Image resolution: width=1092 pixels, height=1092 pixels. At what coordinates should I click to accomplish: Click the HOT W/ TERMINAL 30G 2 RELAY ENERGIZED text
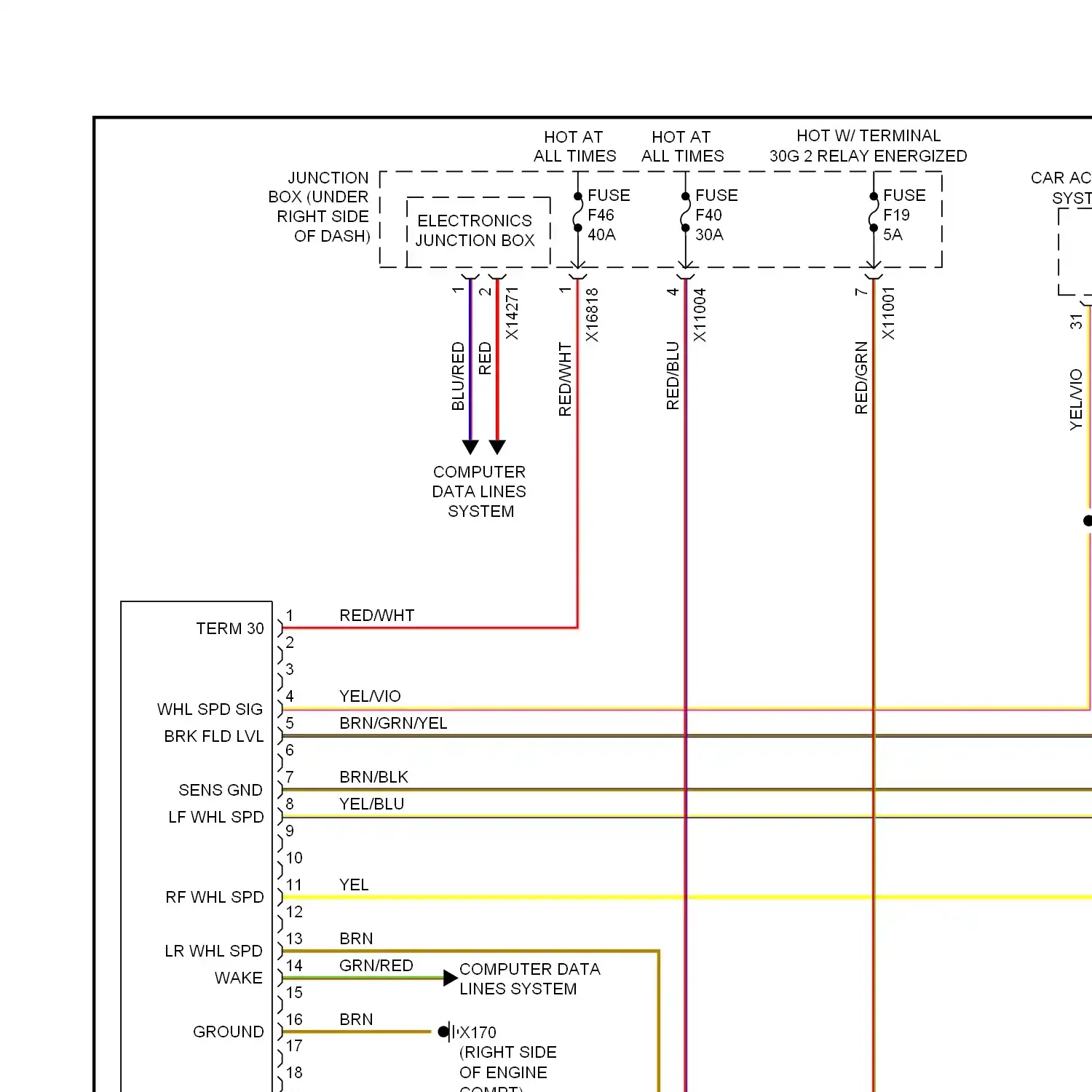869,146
